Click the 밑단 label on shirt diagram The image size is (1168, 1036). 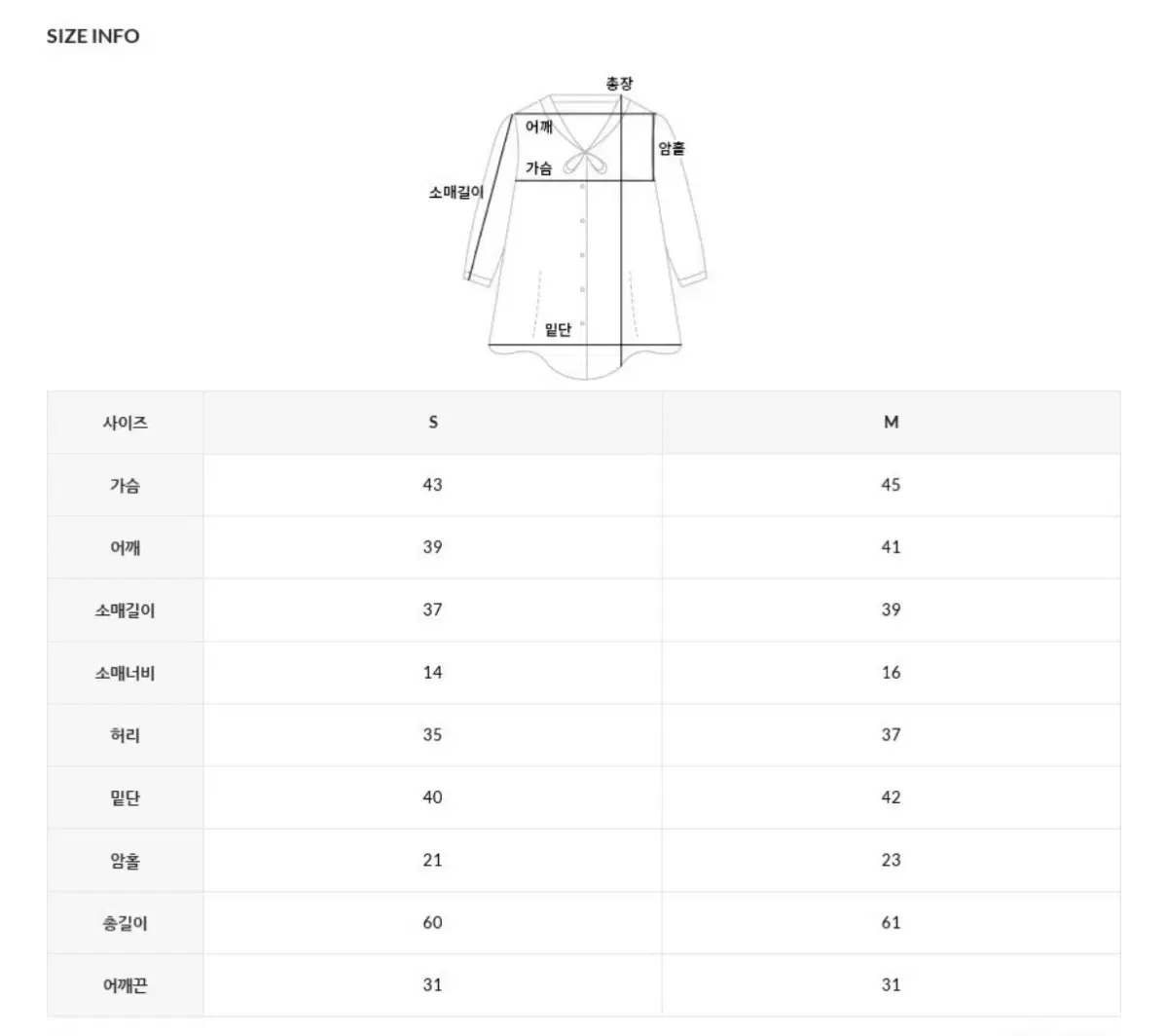(x=558, y=330)
